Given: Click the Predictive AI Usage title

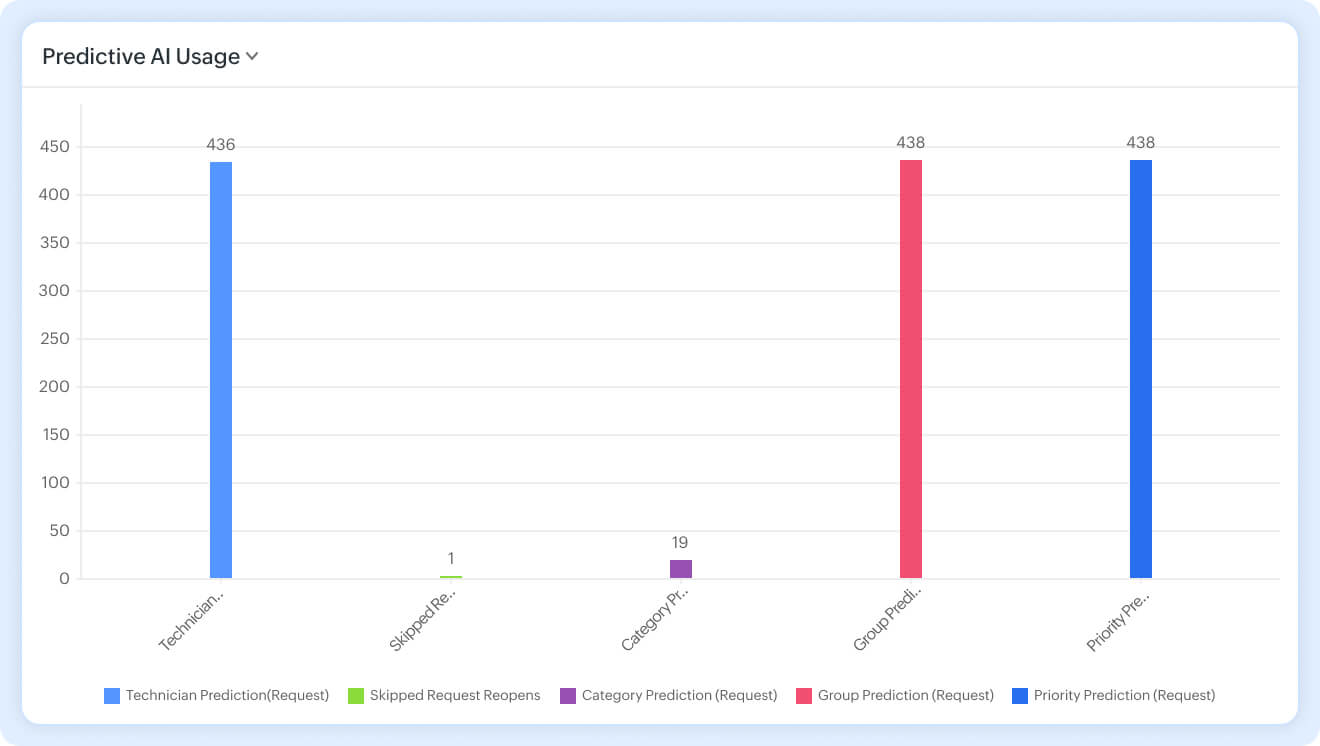Looking at the screenshot, I should point(140,57).
